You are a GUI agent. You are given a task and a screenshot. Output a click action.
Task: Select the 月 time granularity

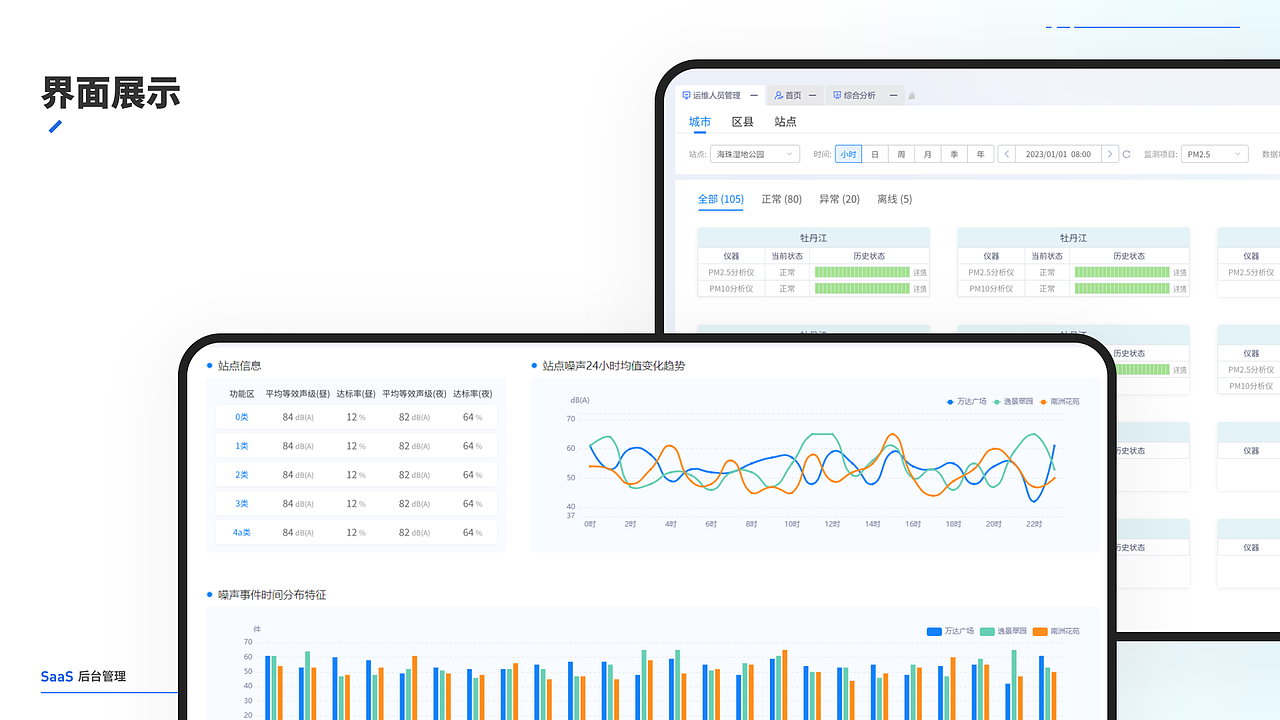pyautogui.click(x=928, y=154)
